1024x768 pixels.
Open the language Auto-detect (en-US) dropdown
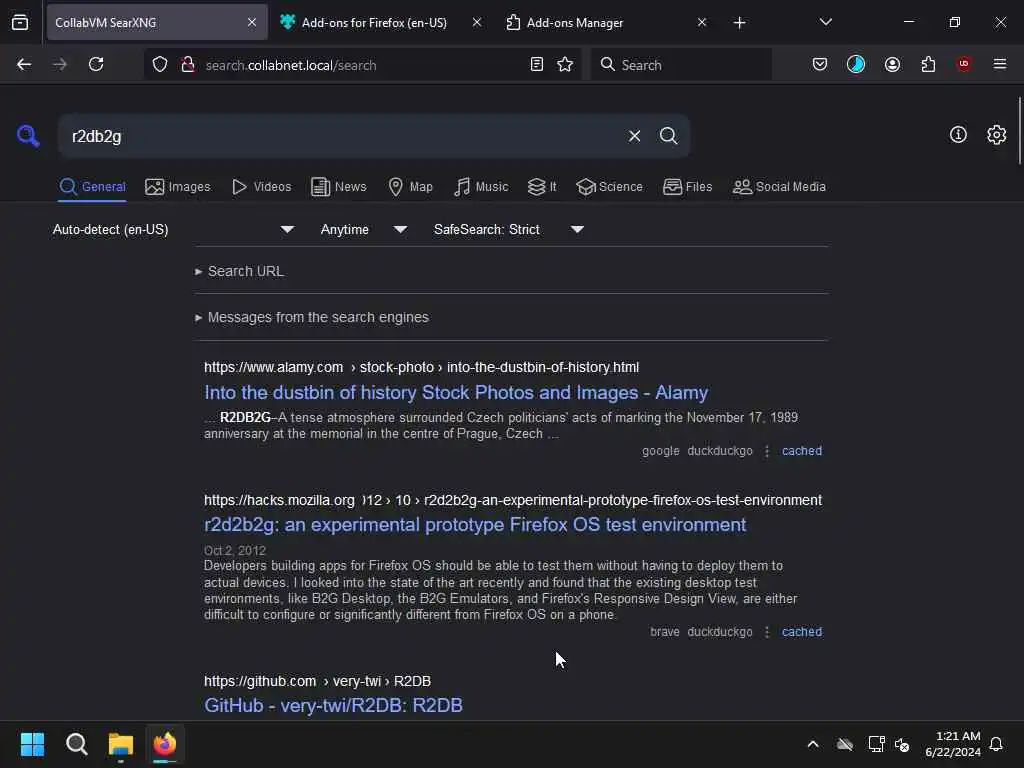[x=174, y=229]
